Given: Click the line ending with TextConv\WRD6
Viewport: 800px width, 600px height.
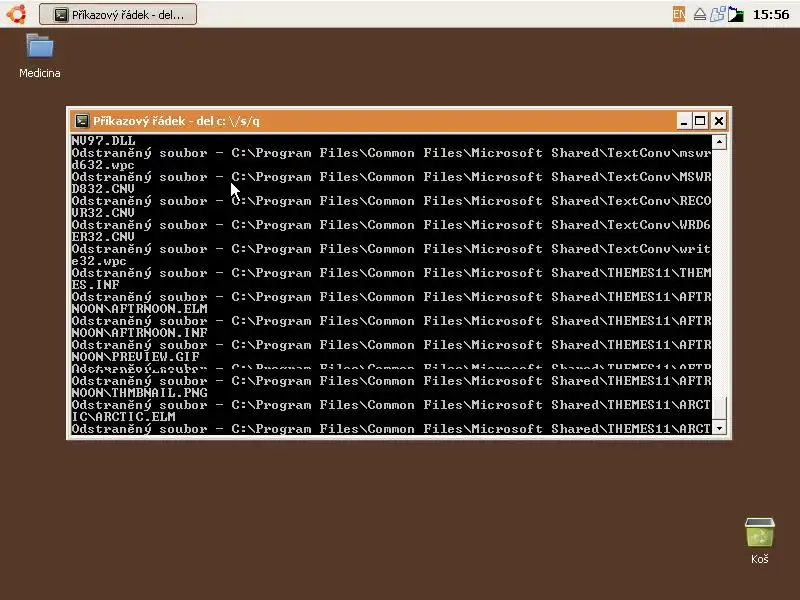Looking at the screenshot, I should (x=391, y=224).
